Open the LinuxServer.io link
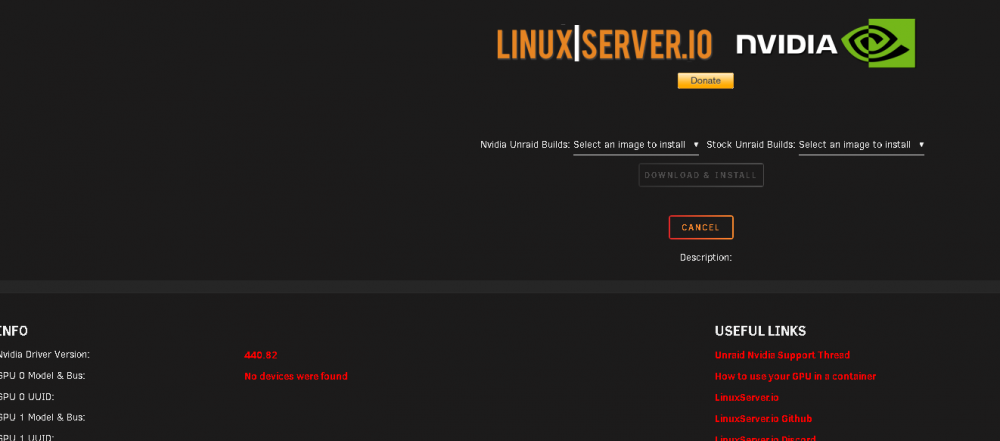 [746, 398]
